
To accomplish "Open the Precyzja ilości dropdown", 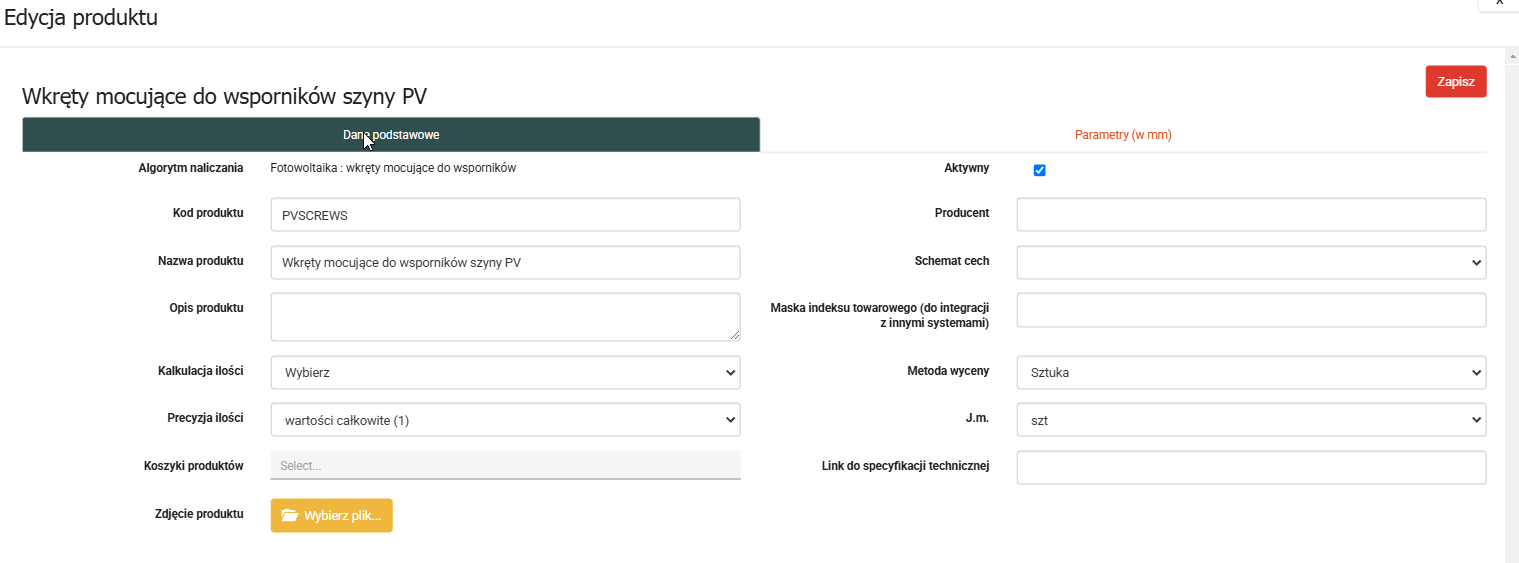I will 505,420.
